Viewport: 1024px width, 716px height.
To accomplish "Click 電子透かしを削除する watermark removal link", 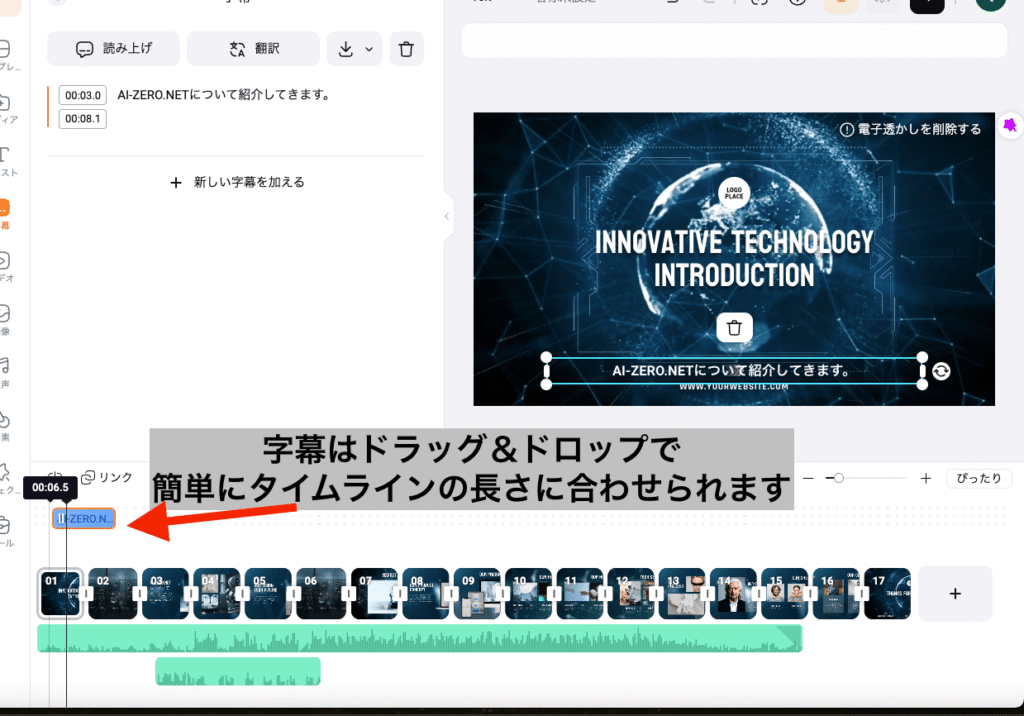I will [x=910, y=129].
